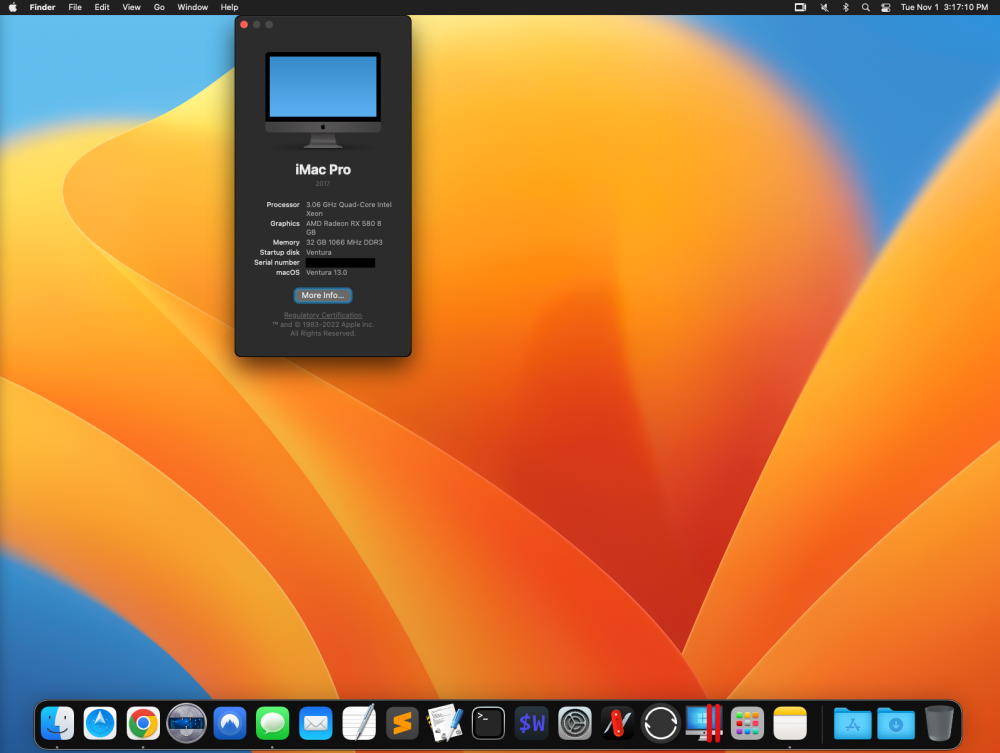
Task: Open the Regulatory Certification link
Action: (323, 315)
